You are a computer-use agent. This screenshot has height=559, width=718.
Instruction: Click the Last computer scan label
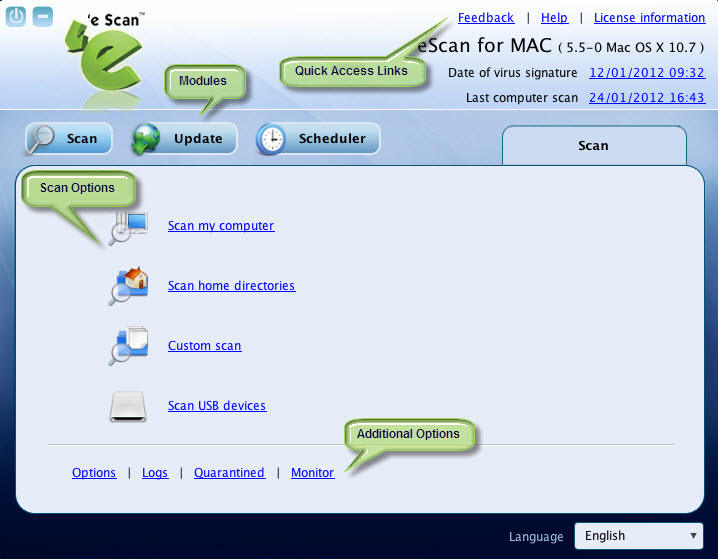click(x=522, y=98)
